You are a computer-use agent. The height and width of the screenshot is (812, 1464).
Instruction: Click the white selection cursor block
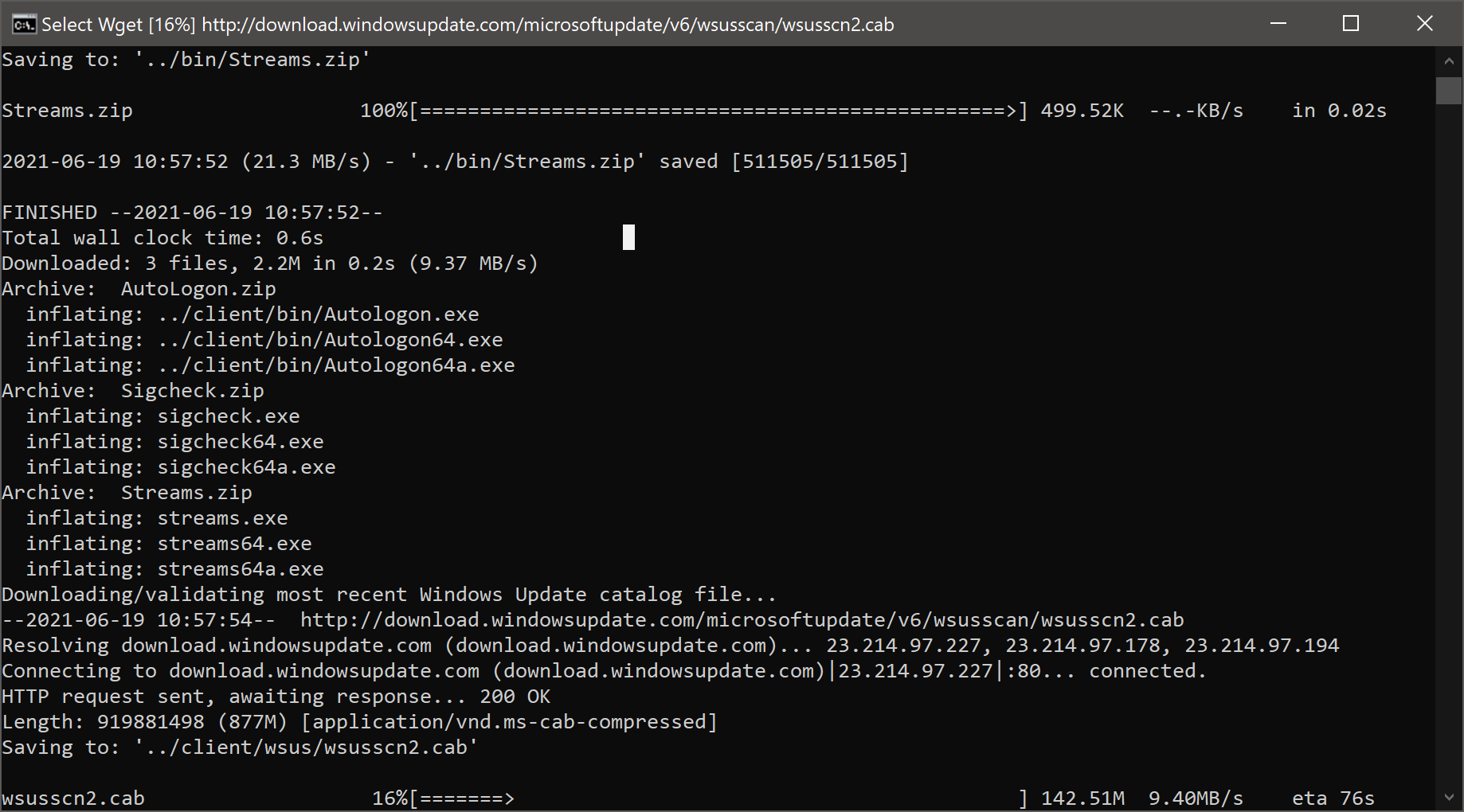tap(628, 237)
